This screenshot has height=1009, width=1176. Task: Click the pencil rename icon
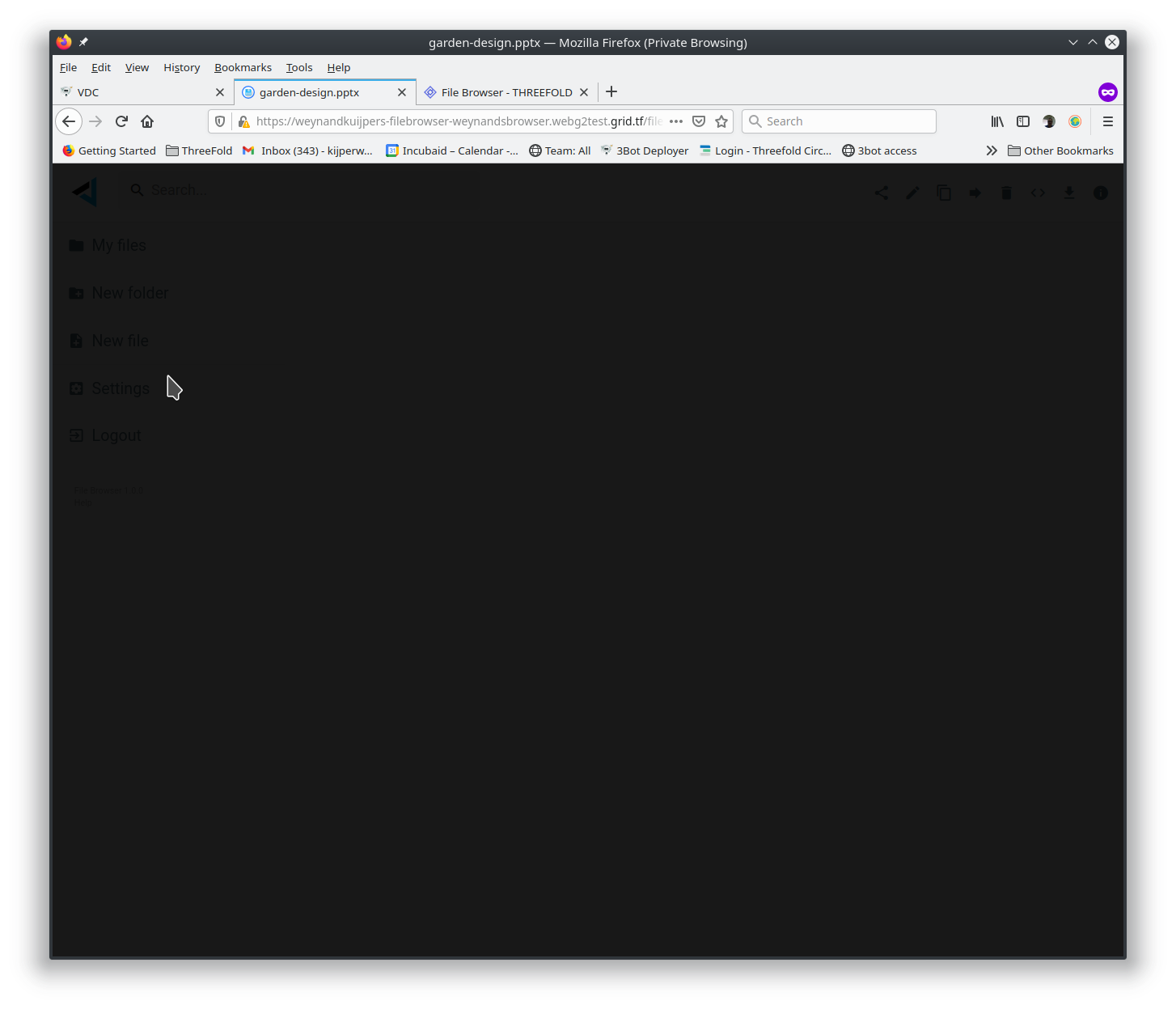[x=912, y=193]
